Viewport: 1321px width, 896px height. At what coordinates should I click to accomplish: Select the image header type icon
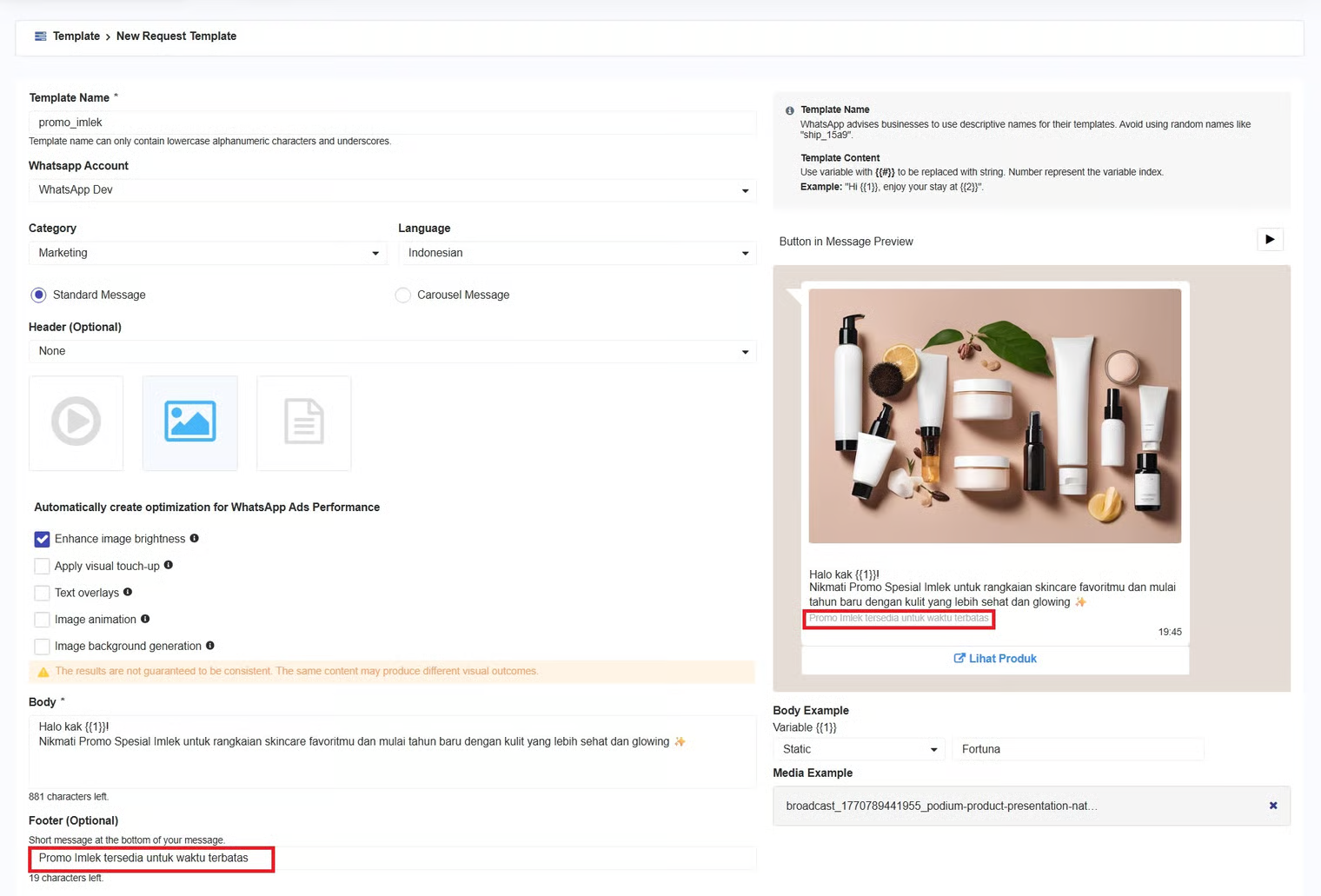[x=190, y=422]
